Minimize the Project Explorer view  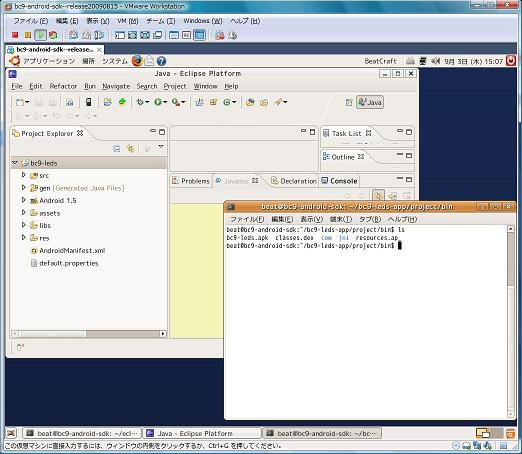pos(153,131)
